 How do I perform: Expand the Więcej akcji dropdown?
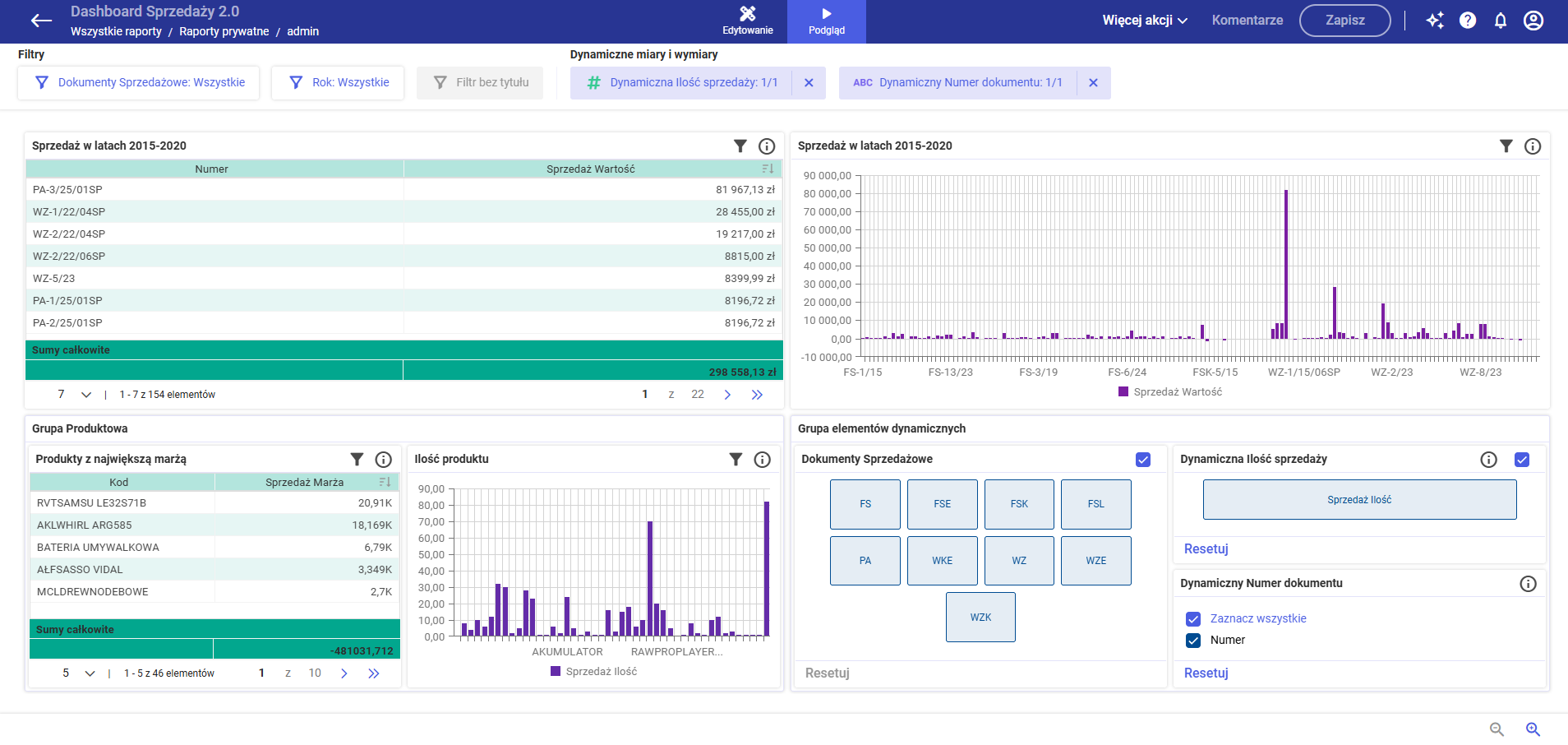pyautogui.click(x=1145, y=21)
